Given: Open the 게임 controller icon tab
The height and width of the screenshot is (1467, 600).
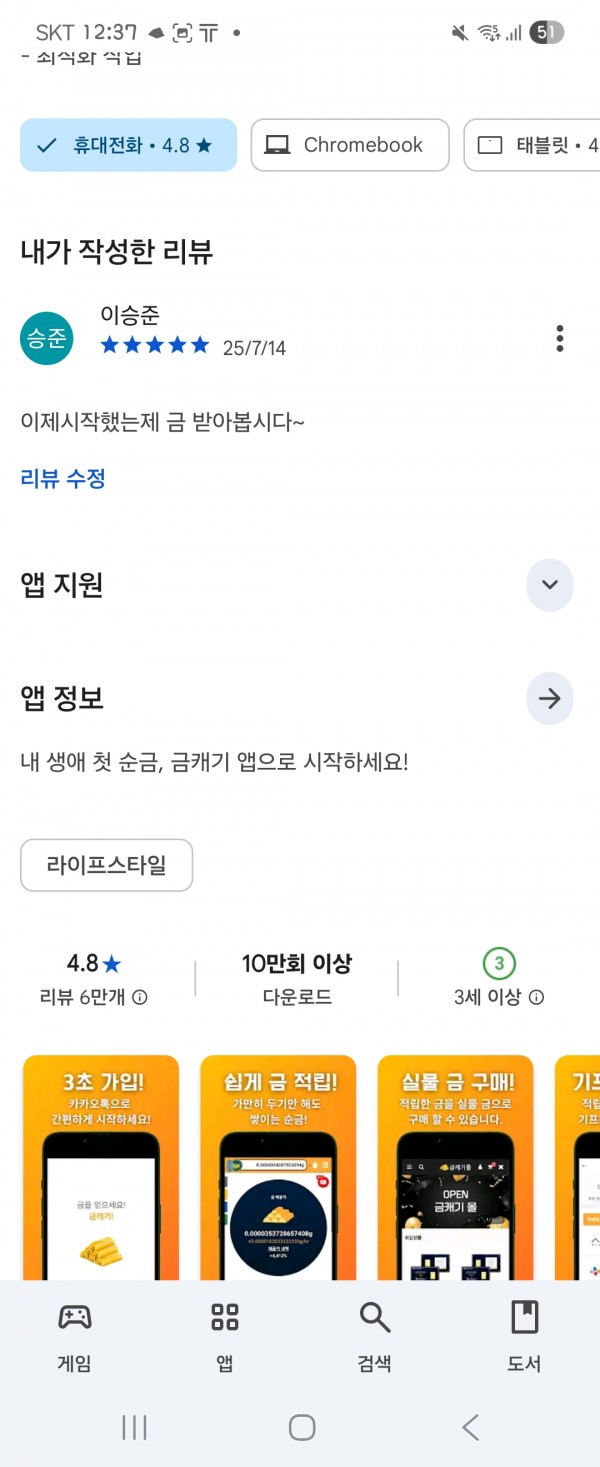Looking at the screenshot, I should point(75,1317).
